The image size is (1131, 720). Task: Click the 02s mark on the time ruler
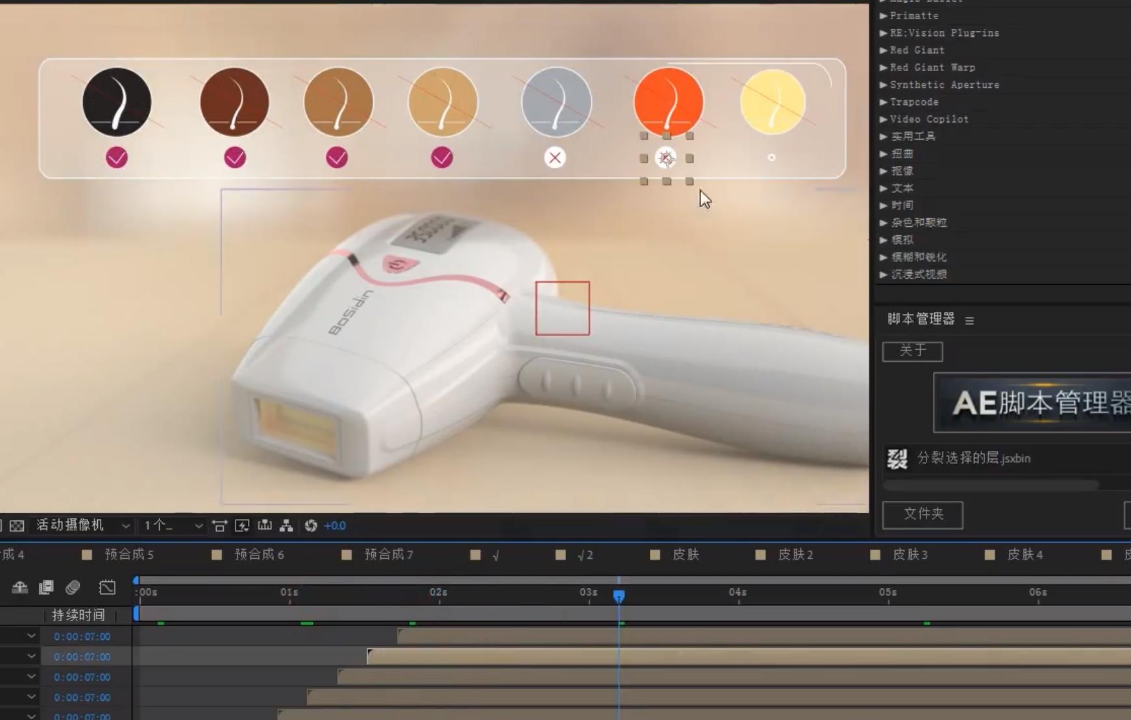[439, 592]
